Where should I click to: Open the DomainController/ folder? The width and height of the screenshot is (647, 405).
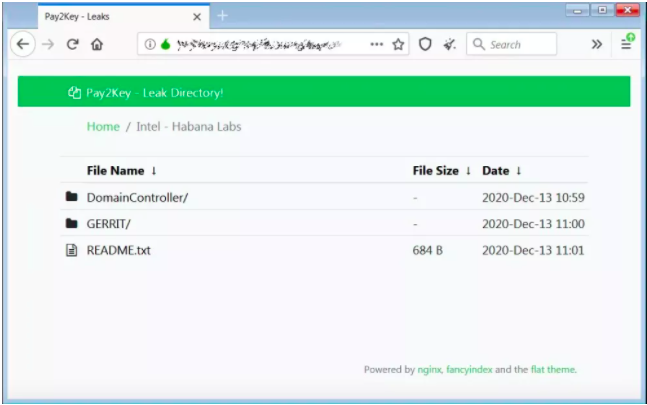[137, 198]
